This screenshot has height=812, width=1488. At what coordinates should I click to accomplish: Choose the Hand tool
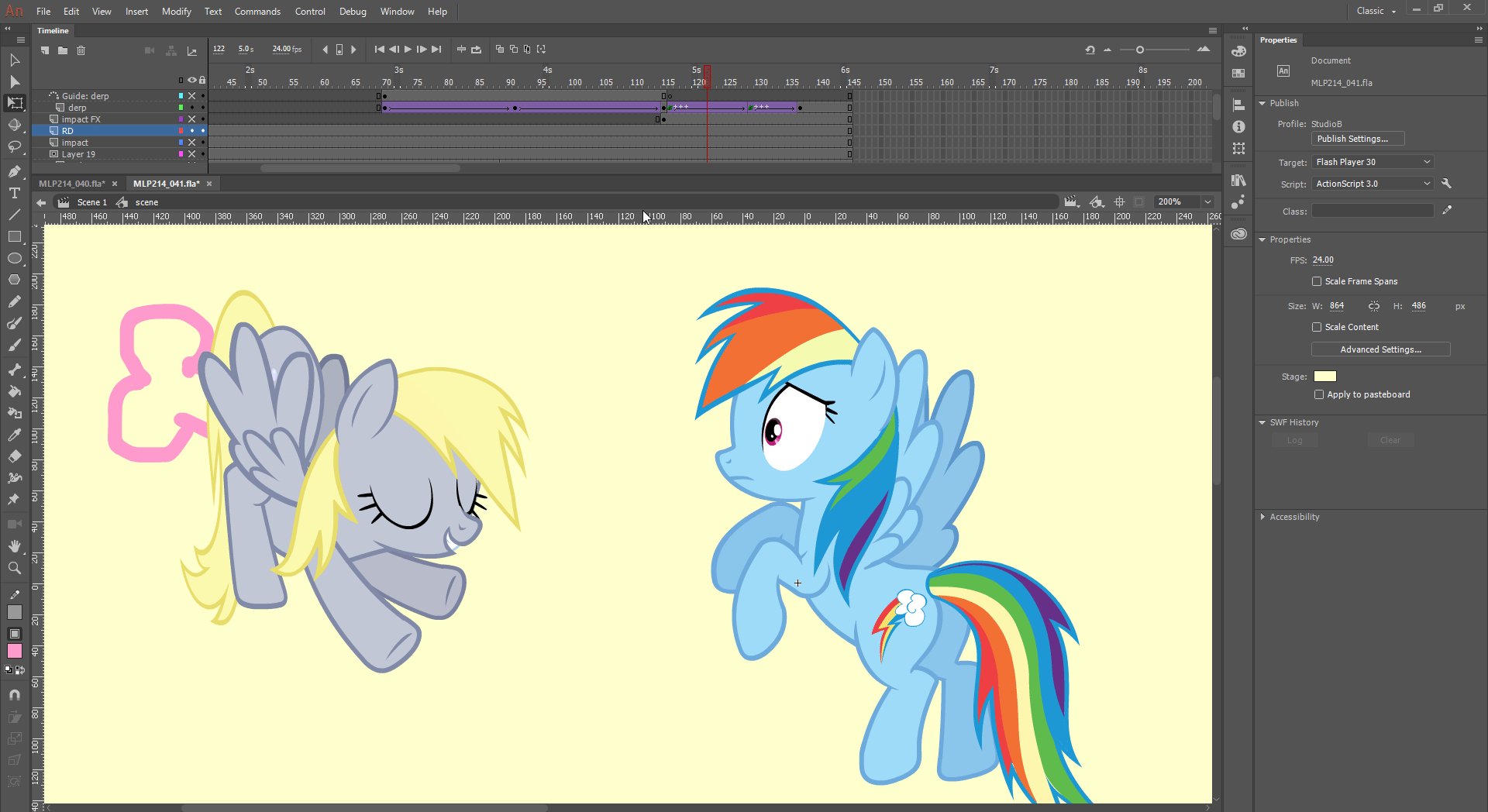coord(14,546)
